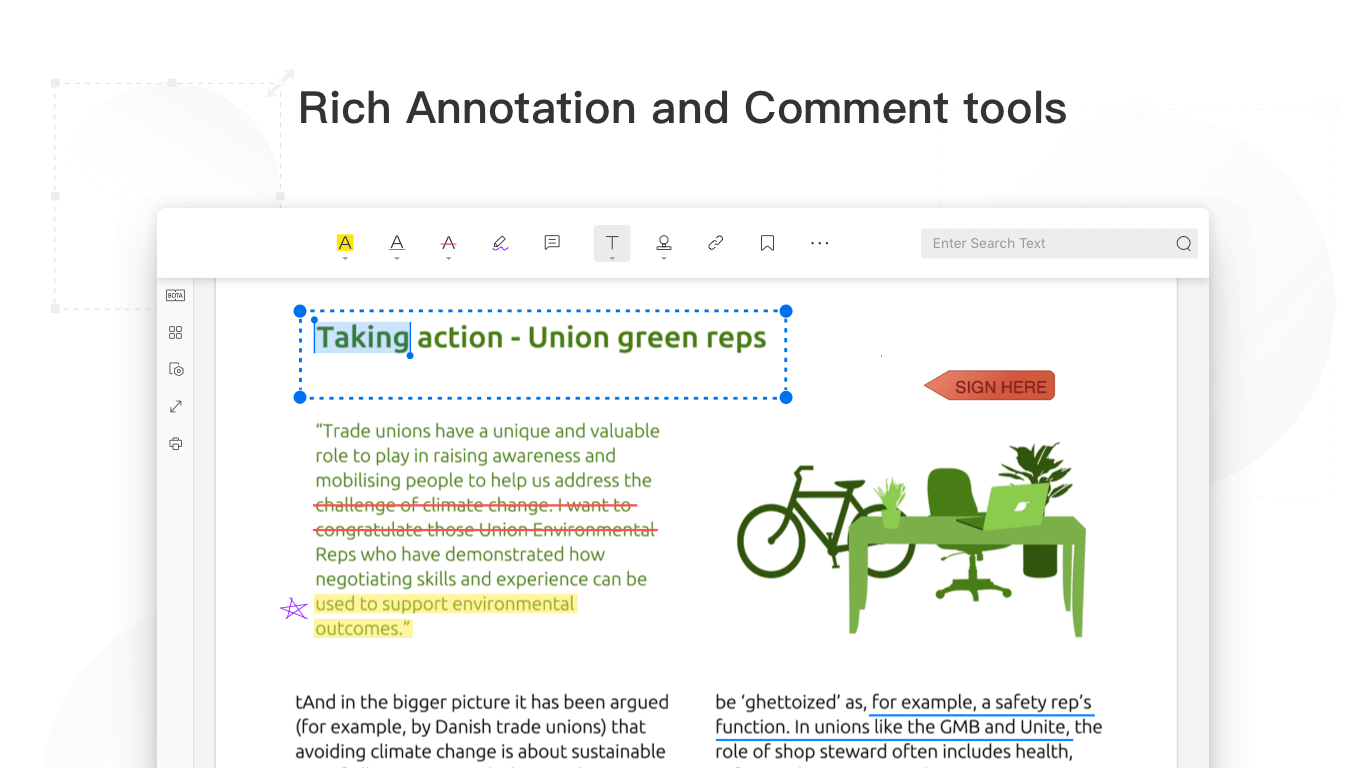Select the Stamp tool
Viewport: 1366px width, 768px height.
point(664,242)
